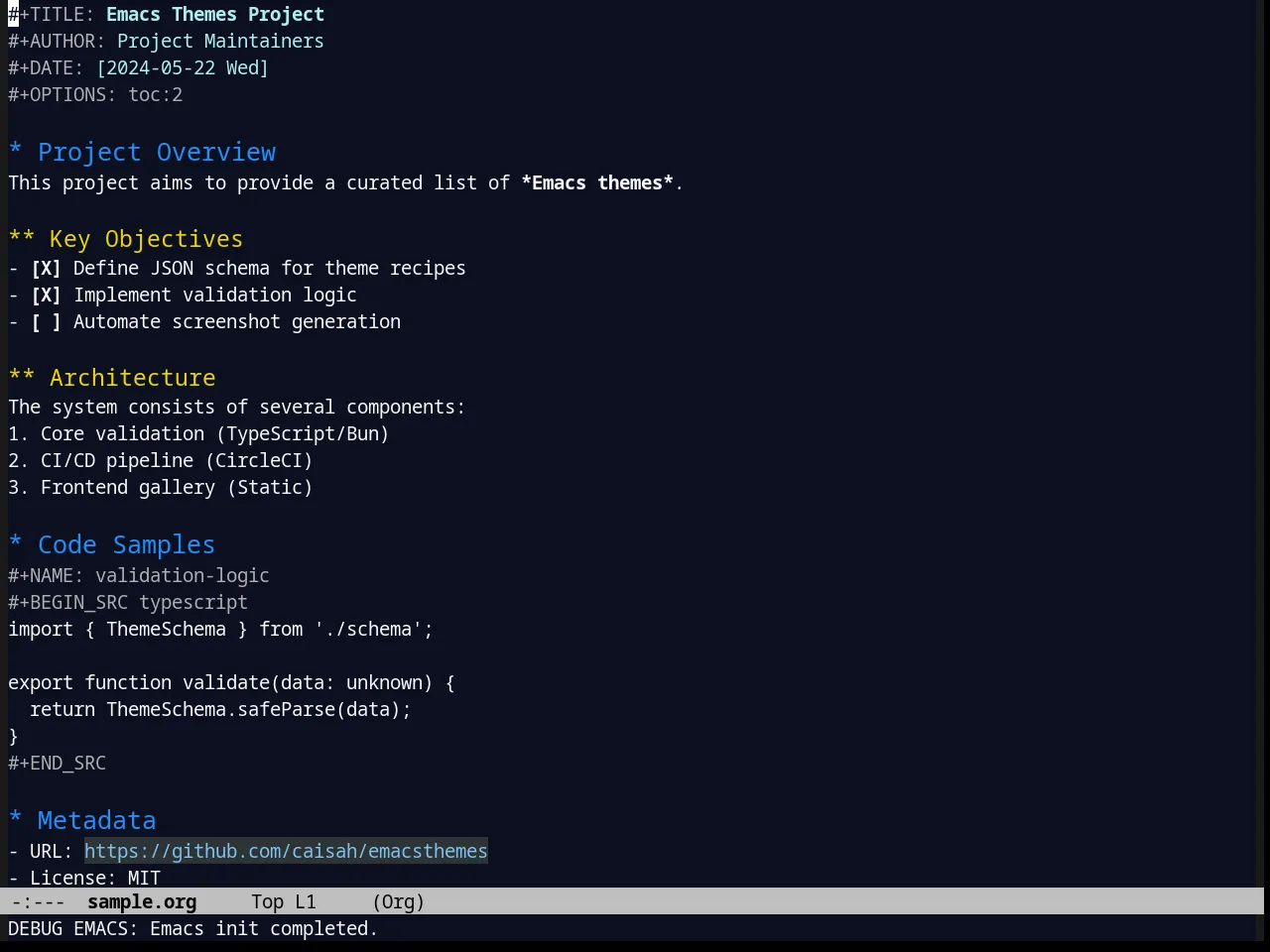Click the 'Architecture' heading text
This screenshot has height=952, width=1270.
click(133, 378)
